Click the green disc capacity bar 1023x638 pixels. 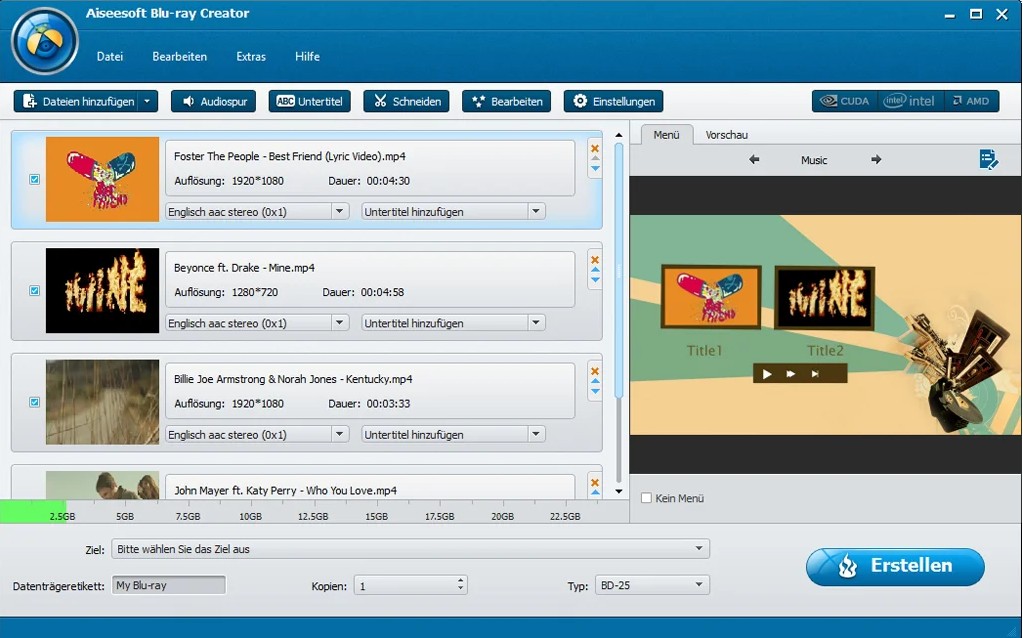30,511
